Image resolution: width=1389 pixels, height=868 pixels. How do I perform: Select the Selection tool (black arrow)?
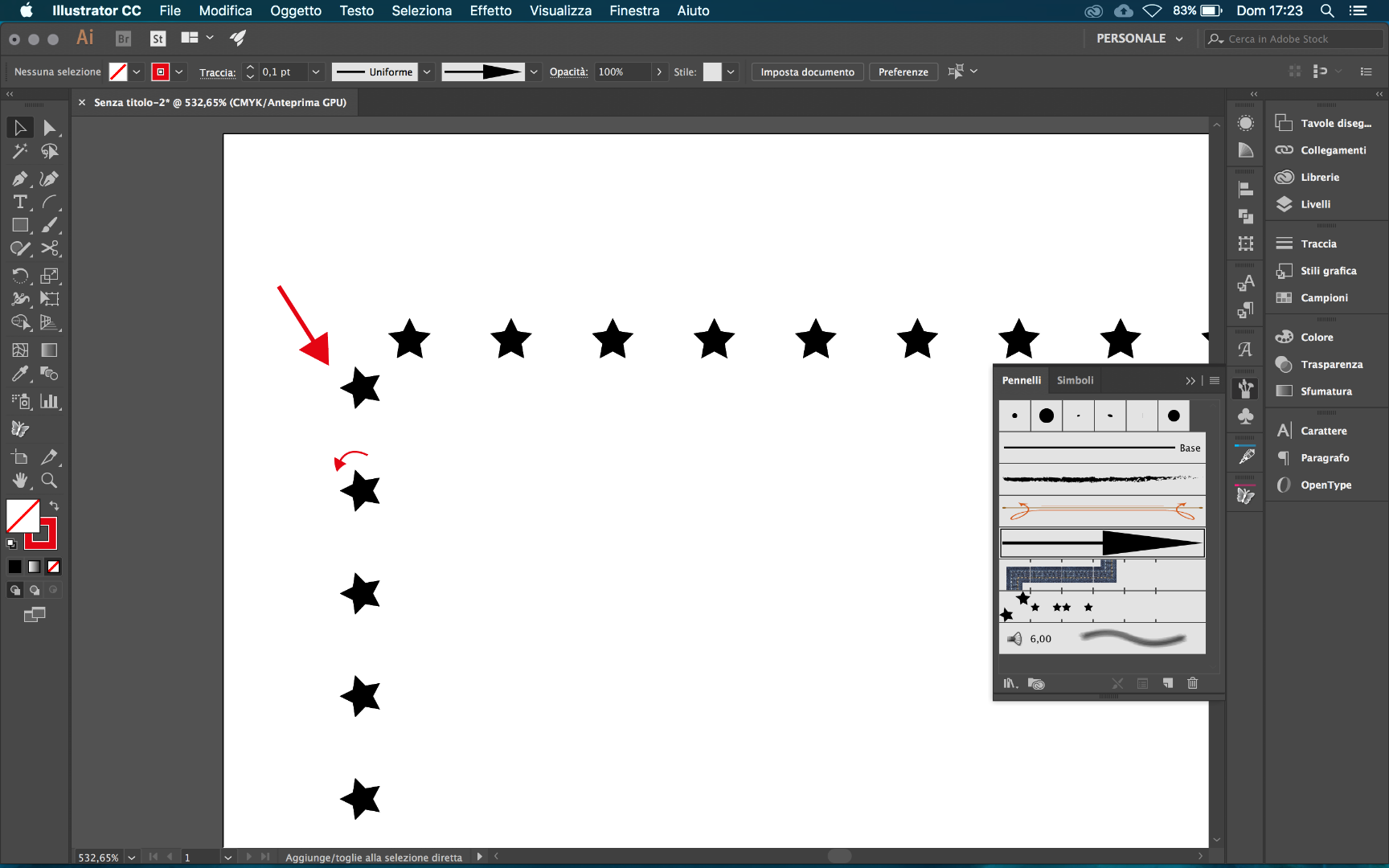pyautogui.click(x=20, y=128)
